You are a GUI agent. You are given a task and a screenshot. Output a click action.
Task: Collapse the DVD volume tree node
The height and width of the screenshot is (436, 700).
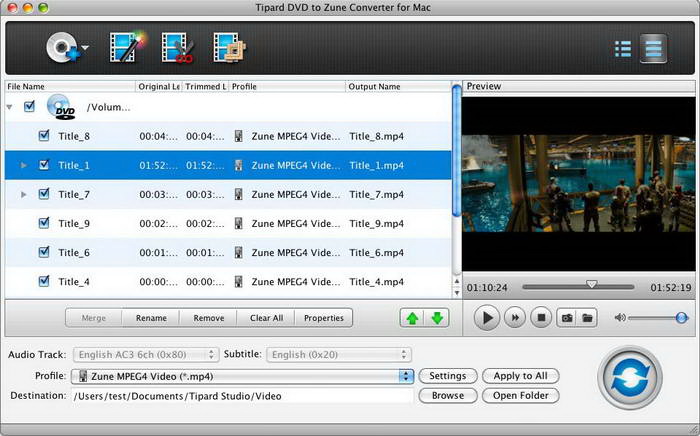tap(11, 106)
